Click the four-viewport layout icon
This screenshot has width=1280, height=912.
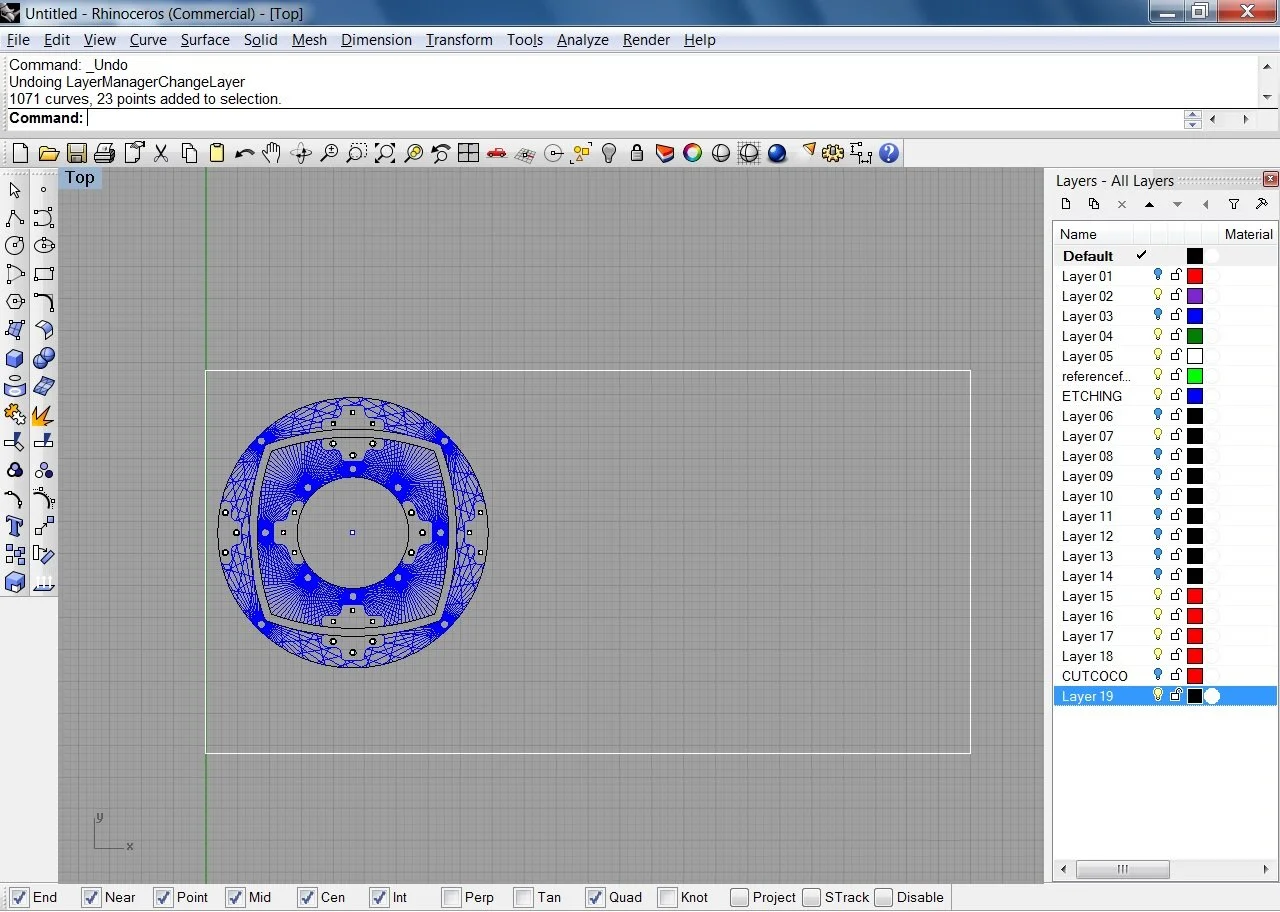[x=468, y=153]
